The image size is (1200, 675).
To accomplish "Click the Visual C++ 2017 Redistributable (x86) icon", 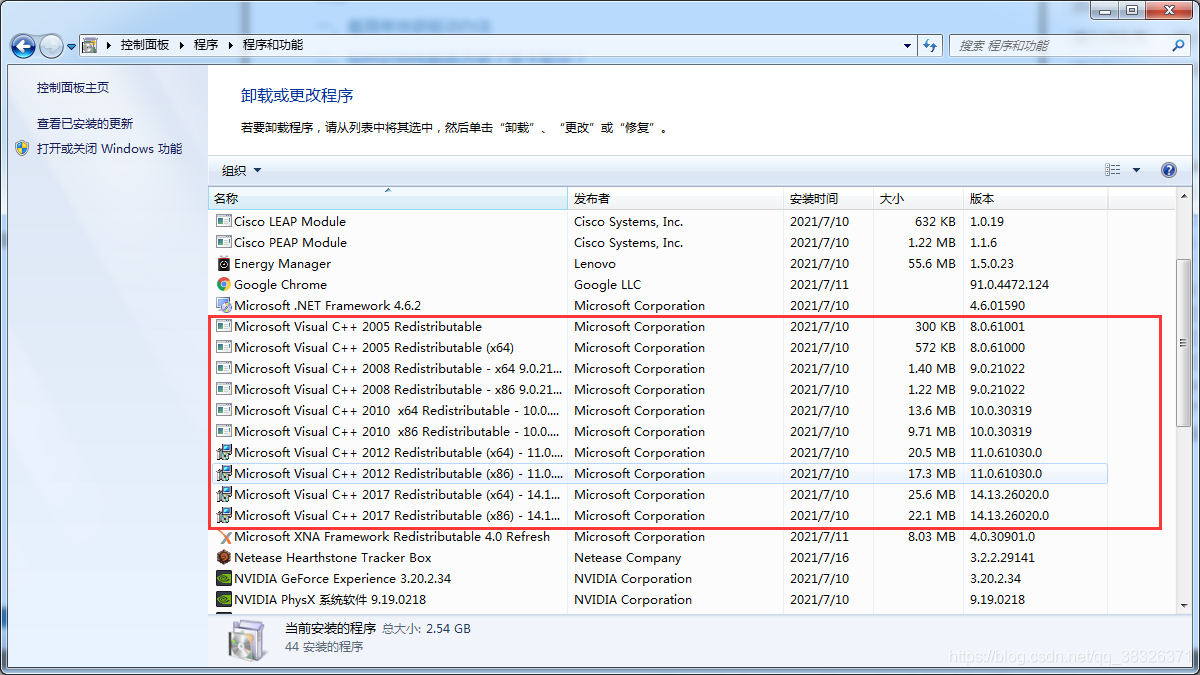I will pos(224,516).
